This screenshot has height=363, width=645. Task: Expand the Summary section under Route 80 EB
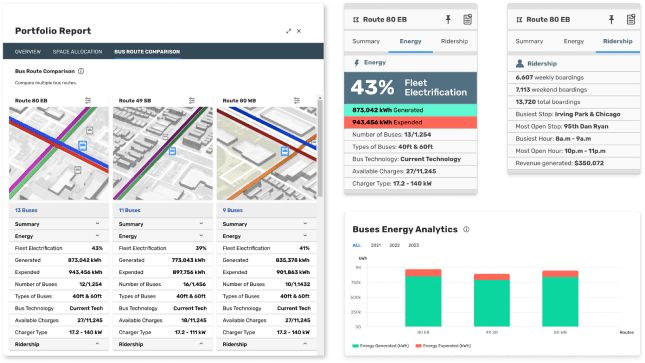tap(59, 224)
